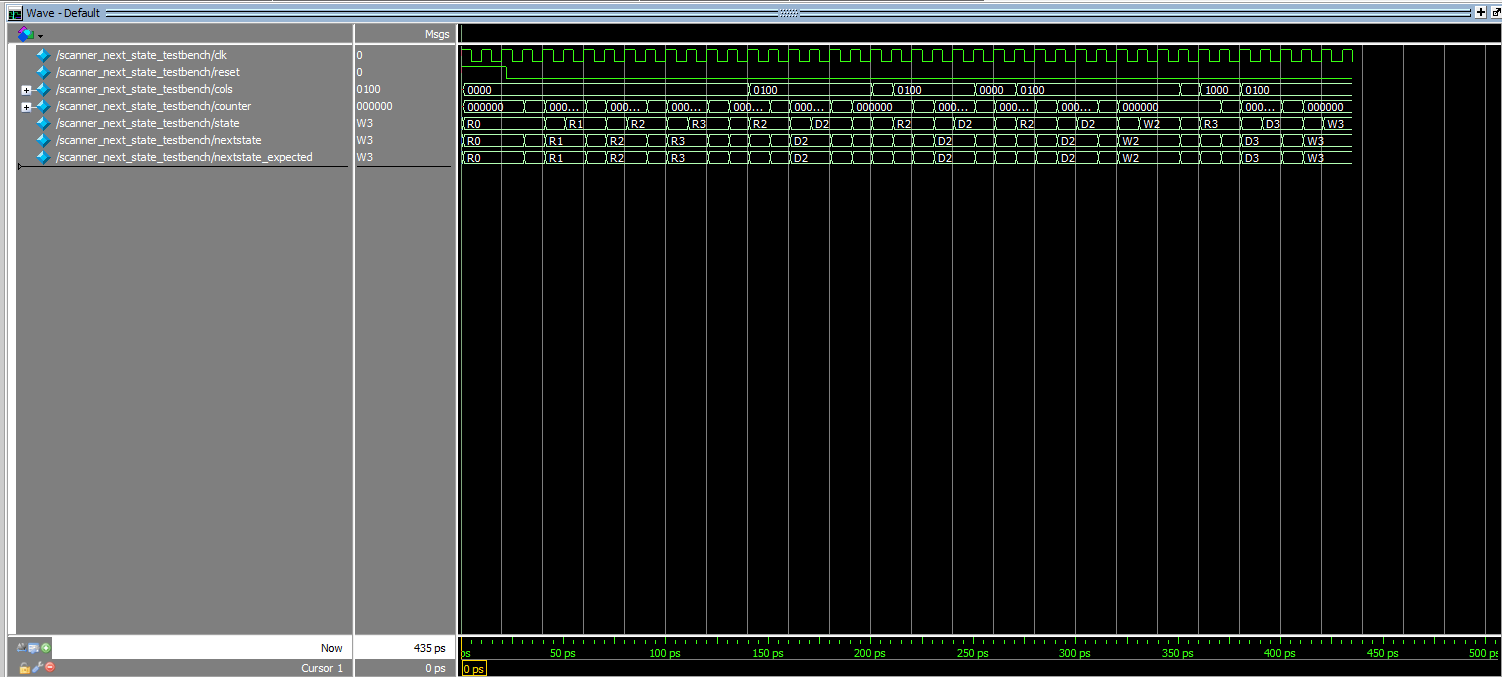Select the nextstate_expected signal
1502x677 pixels.
(184, 157)
